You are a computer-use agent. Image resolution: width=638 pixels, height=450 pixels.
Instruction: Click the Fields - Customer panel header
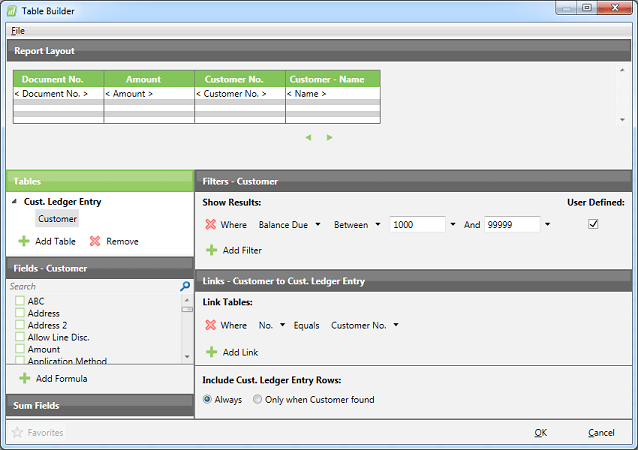pyautogui.click(x=100, y=268)
